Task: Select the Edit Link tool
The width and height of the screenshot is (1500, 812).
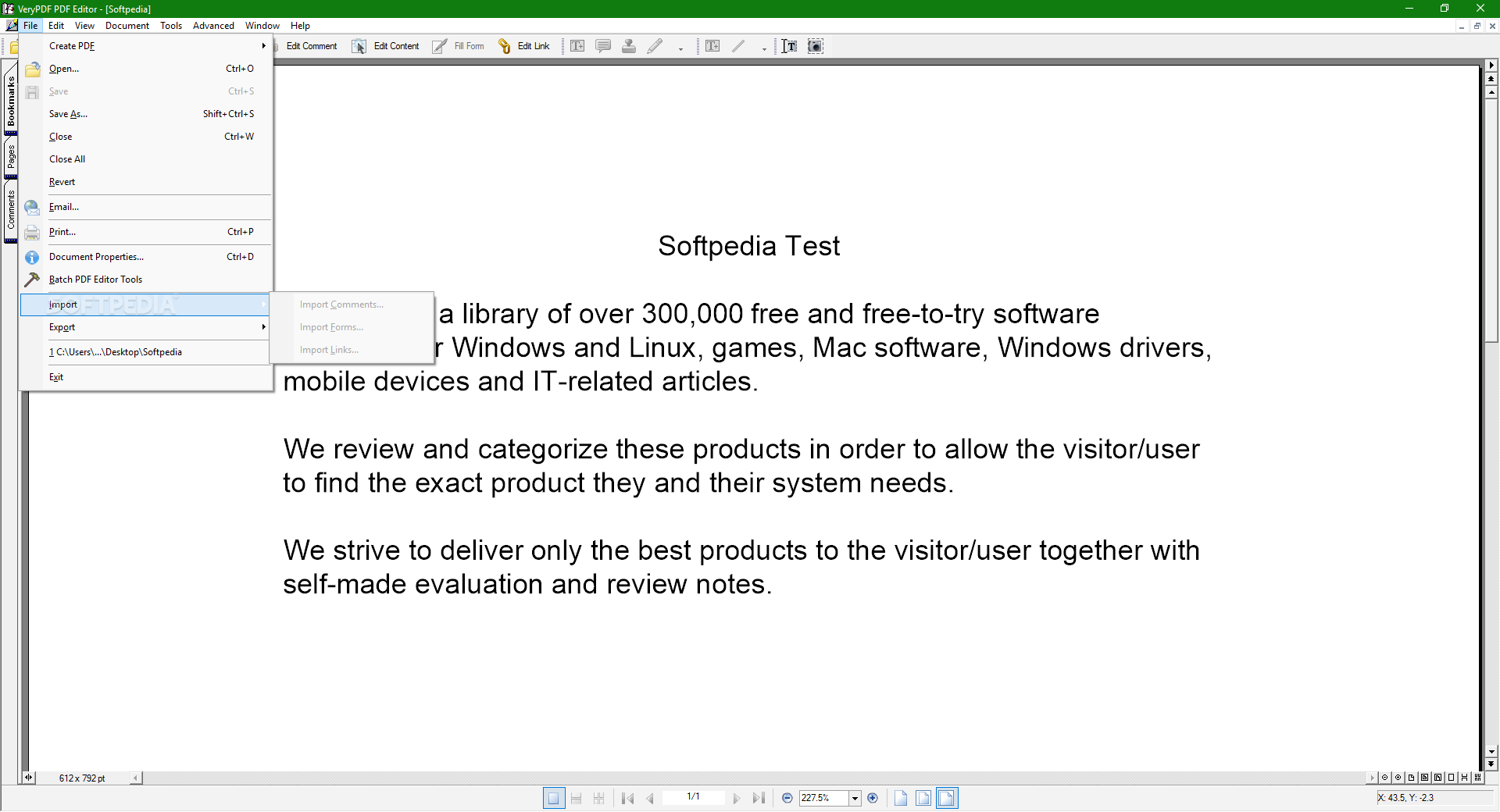Action: tap(524, 46)
